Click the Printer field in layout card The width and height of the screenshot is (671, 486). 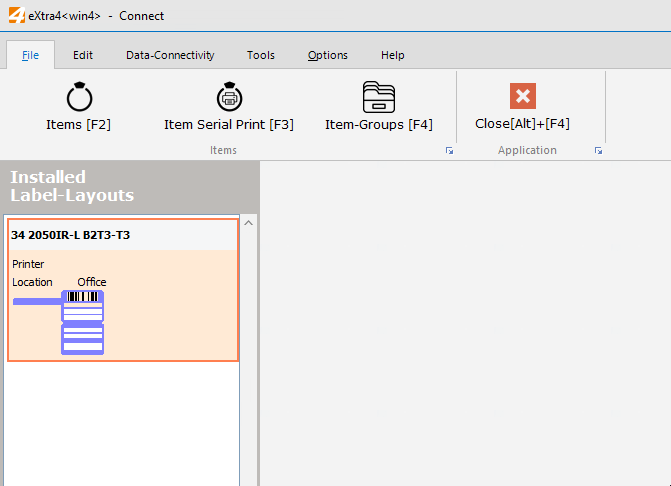[28, 264]
